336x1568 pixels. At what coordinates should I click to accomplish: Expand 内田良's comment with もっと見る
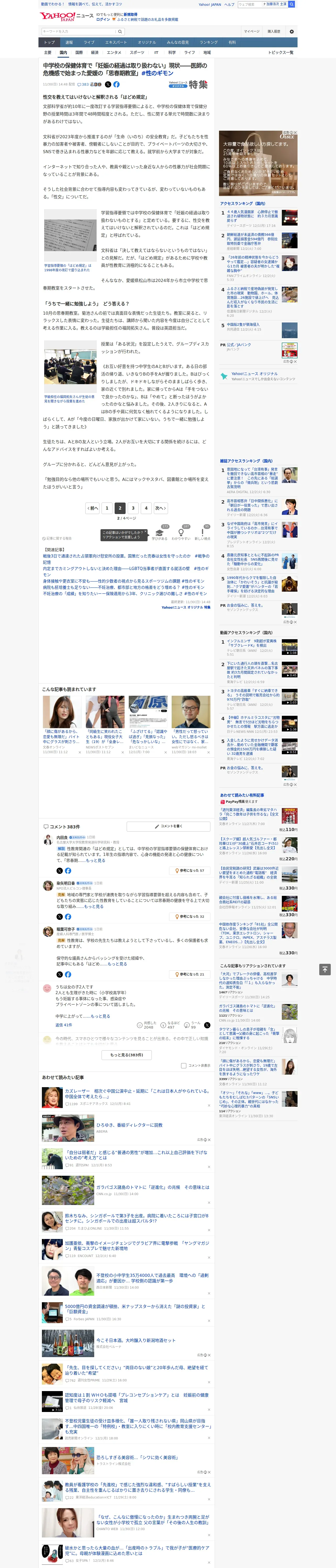tap(95, 861)
